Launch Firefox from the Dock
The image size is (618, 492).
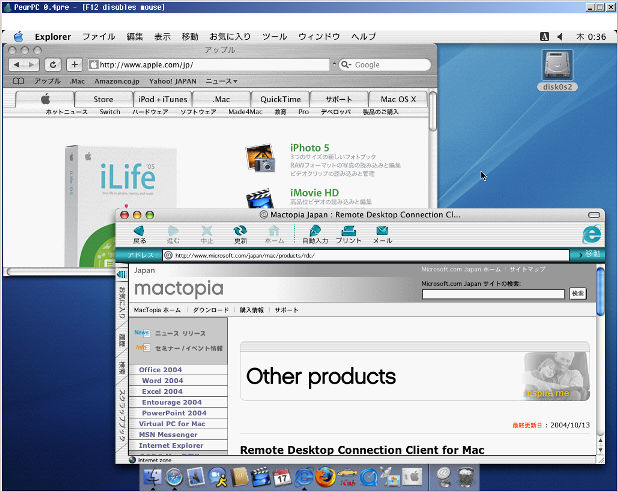(326, 477)
